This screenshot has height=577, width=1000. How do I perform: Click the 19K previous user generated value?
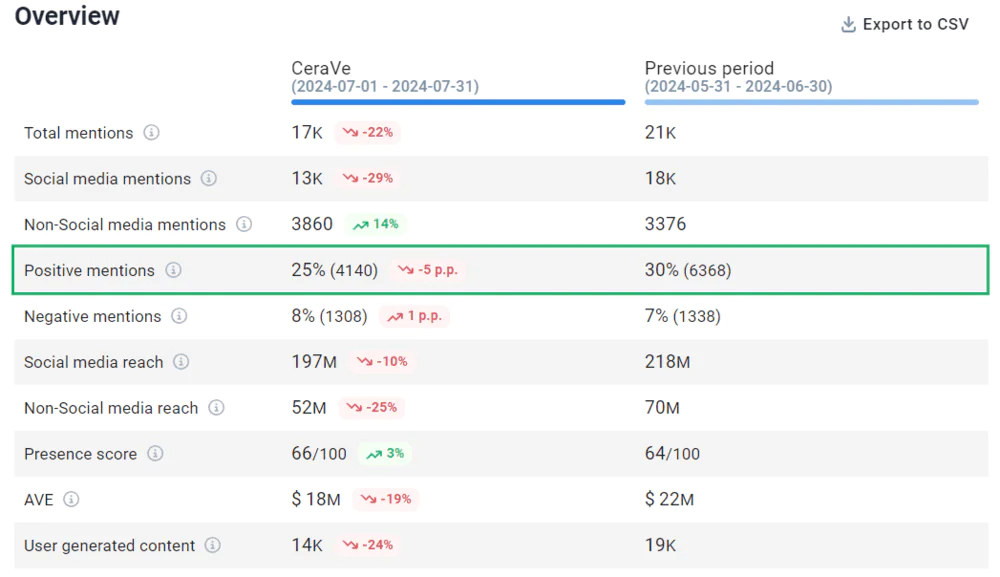click(660, 546)
